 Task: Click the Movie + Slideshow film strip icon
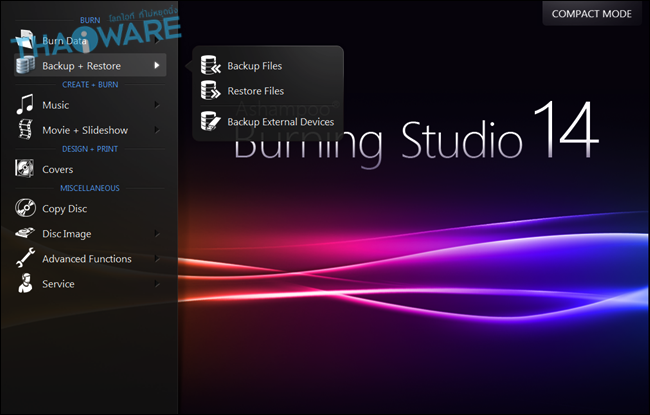click(25, 129)
